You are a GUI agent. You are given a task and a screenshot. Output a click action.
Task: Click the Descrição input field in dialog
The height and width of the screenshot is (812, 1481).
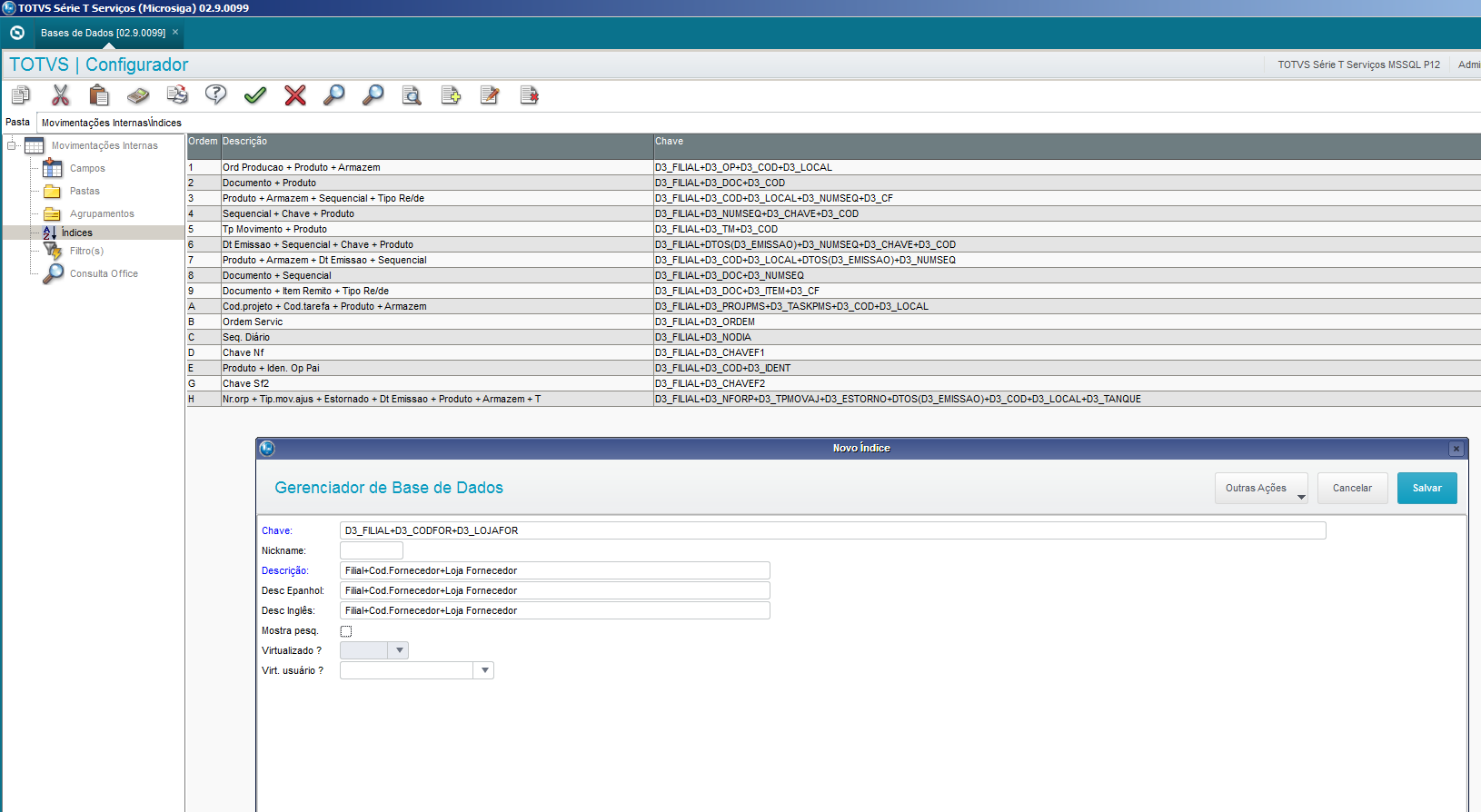coord(555,570)
